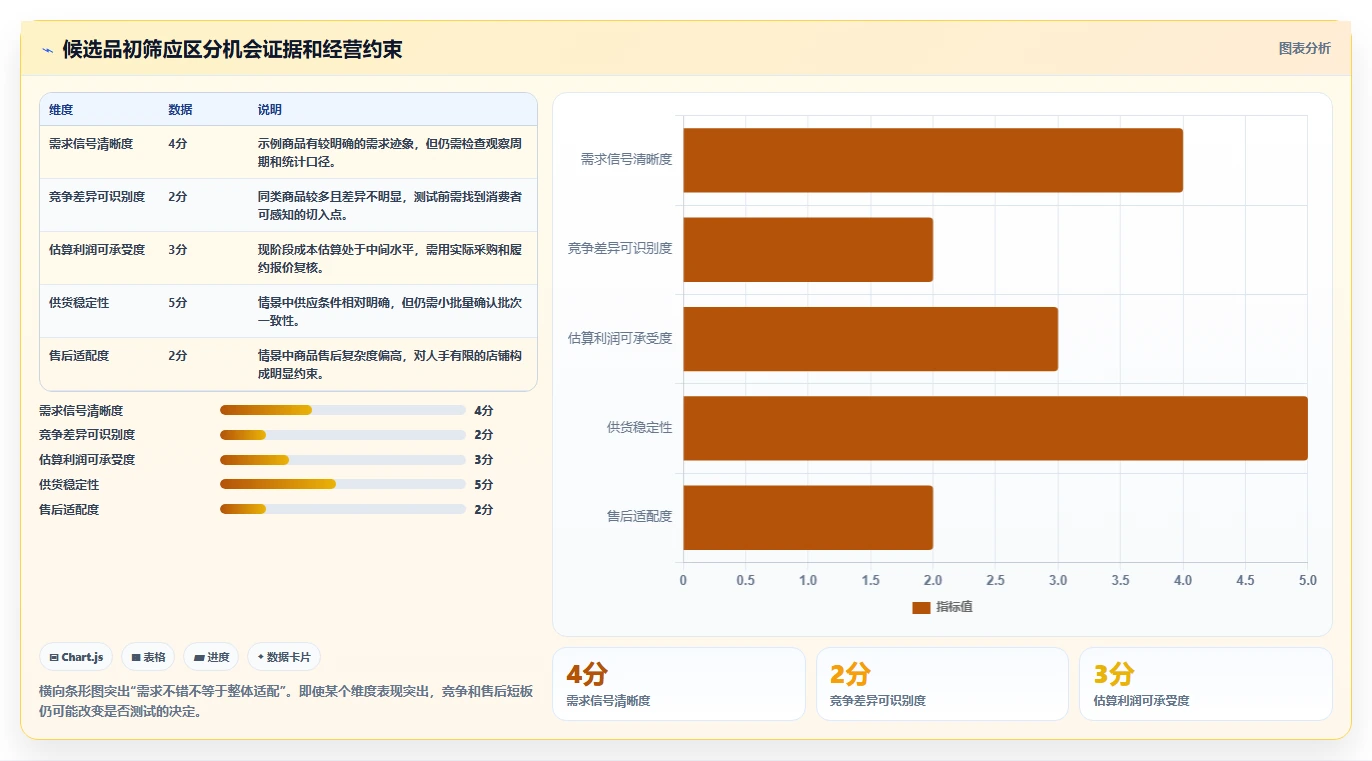1372x761 pixels.
Task: Click the 3分 value in the table's 数据 column
Action: [x=178, y=249]
